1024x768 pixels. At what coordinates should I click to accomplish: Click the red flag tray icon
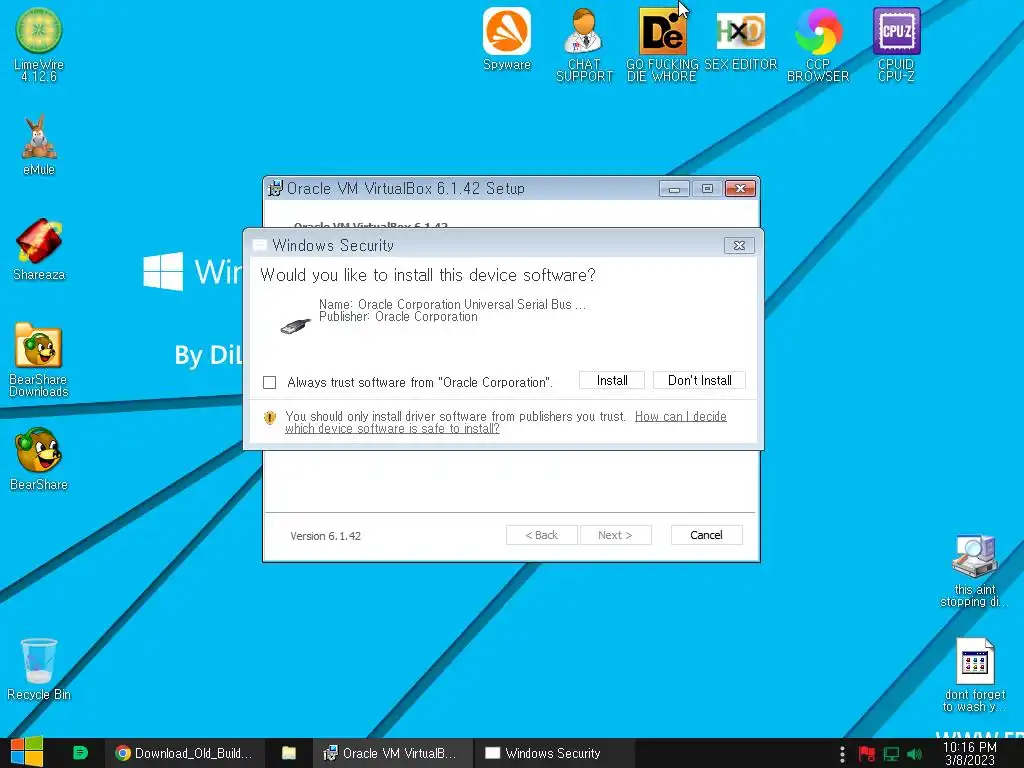pos(867,754)
